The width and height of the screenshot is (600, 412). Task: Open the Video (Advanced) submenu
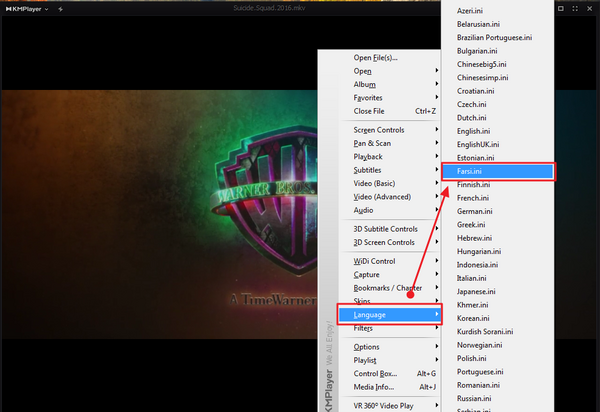[x=390, y=197]
